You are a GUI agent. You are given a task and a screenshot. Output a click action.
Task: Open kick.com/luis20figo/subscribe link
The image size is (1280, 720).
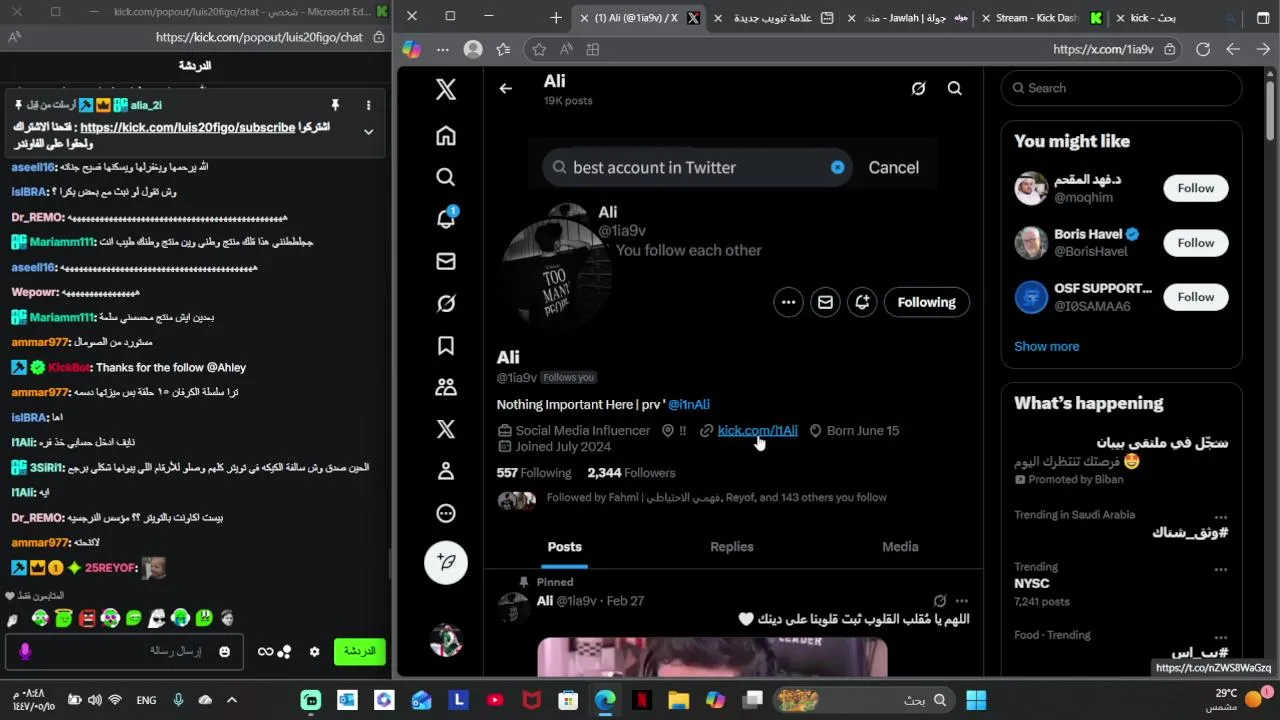[187, 127]
